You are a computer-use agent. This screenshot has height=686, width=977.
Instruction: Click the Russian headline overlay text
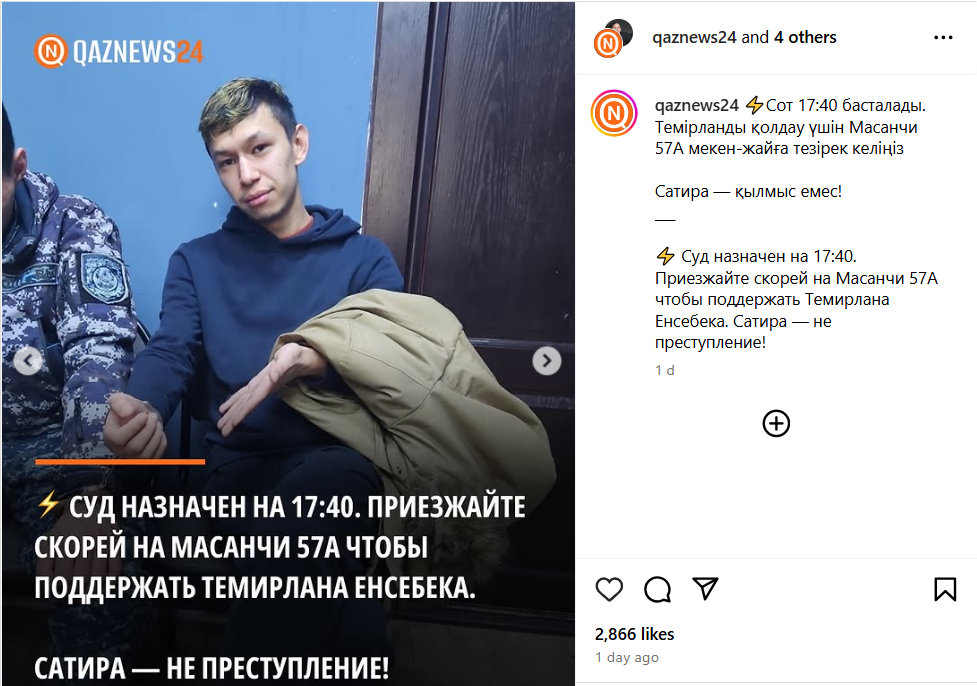click(x=280, y=586)
